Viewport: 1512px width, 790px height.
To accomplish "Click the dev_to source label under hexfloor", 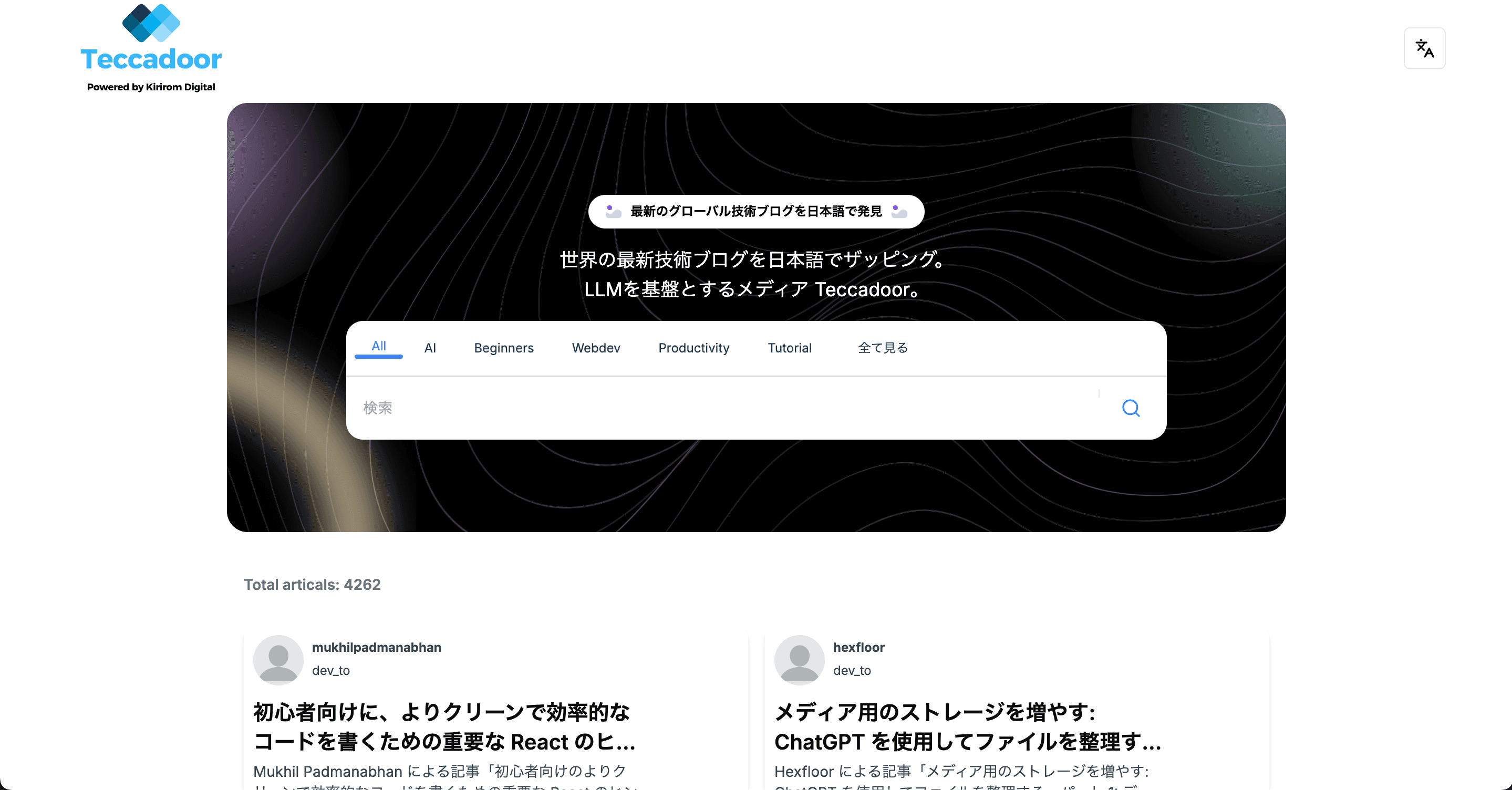I will tap(852, 670).
